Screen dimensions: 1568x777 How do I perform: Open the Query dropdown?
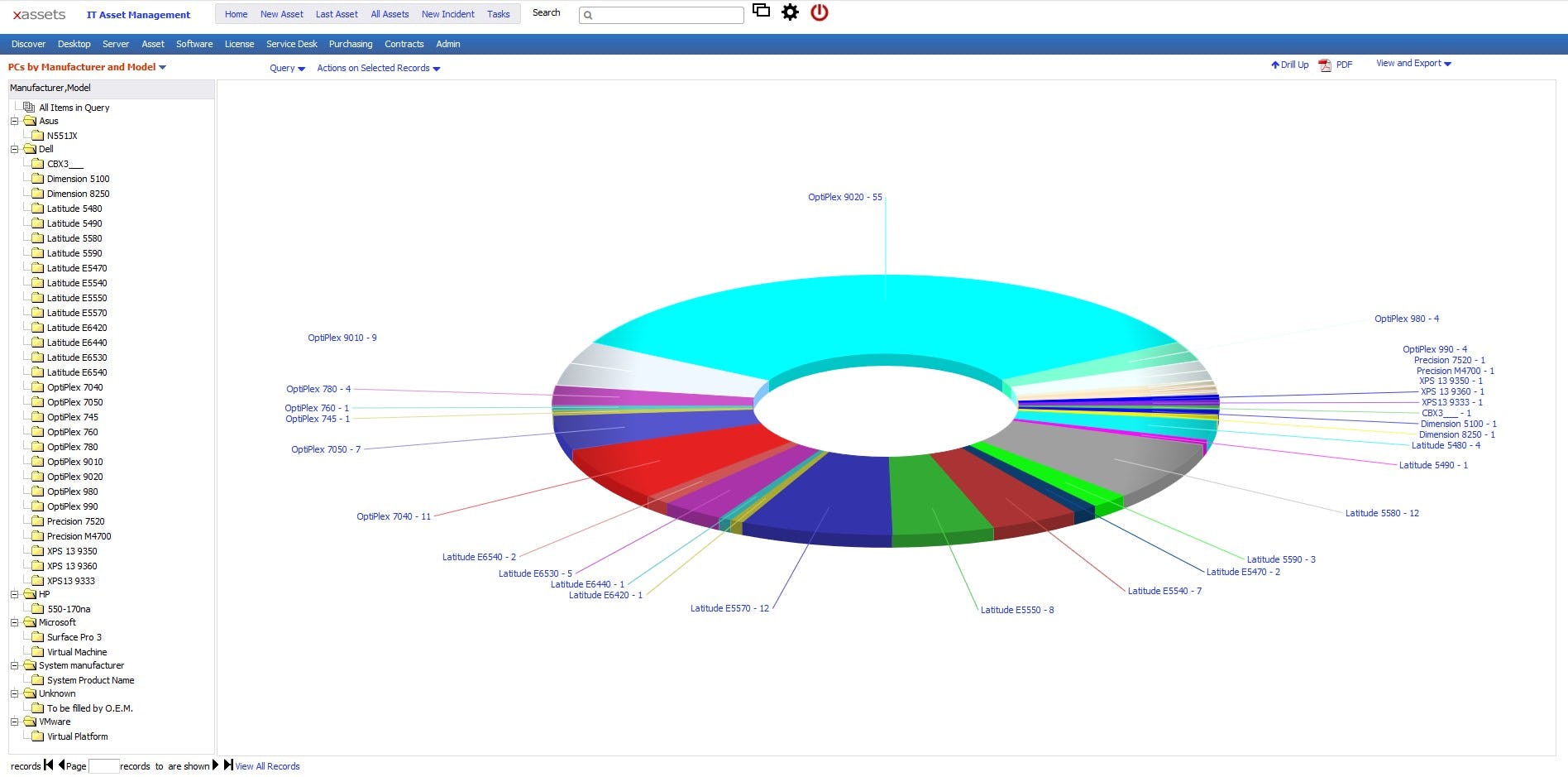point(286,68)
